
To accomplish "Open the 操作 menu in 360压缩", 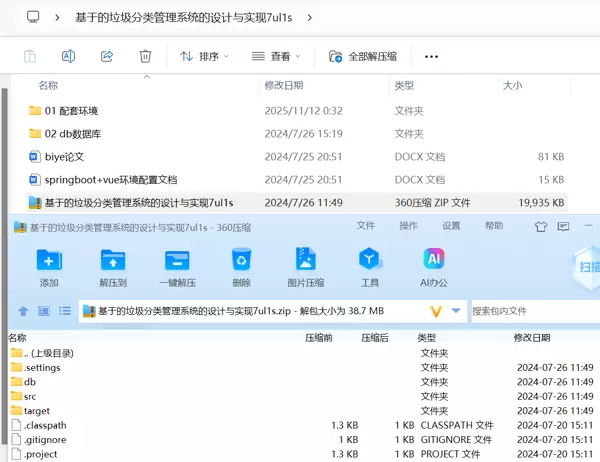I will click(x=408, y=226).
